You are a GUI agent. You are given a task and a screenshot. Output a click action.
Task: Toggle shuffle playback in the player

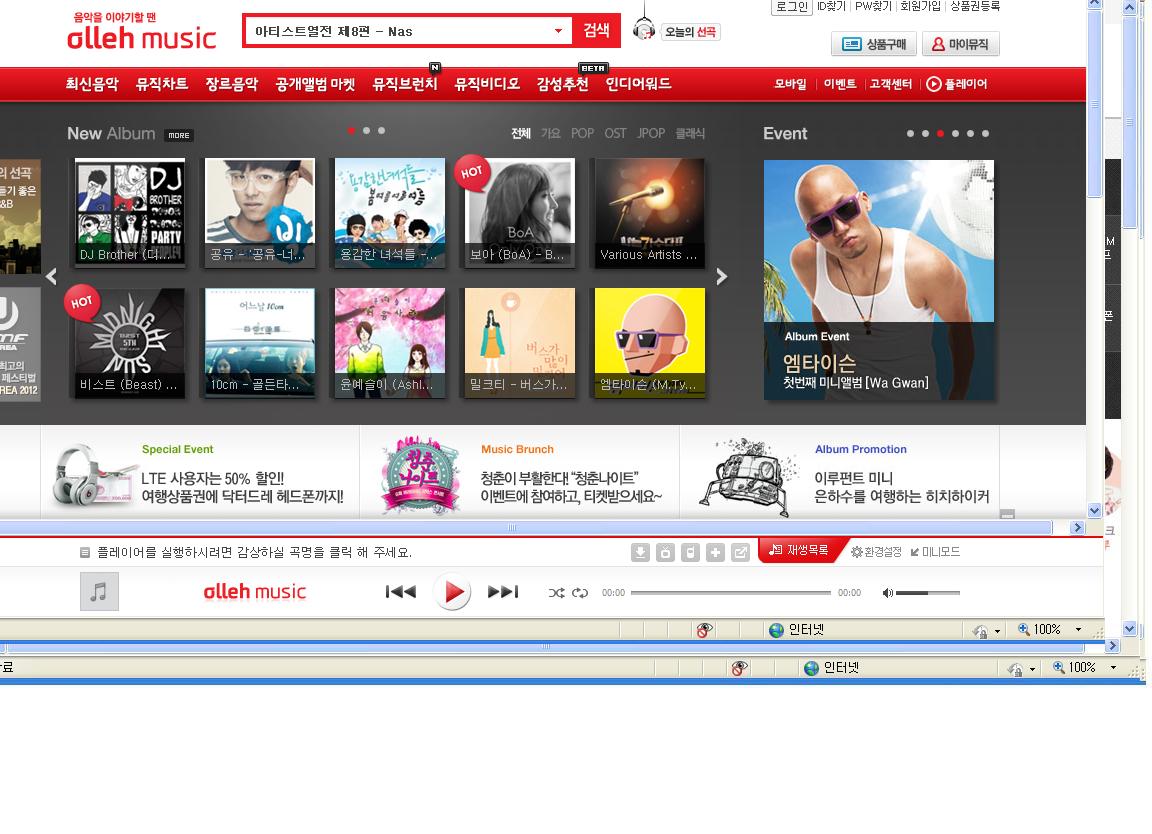pos(556,593)
